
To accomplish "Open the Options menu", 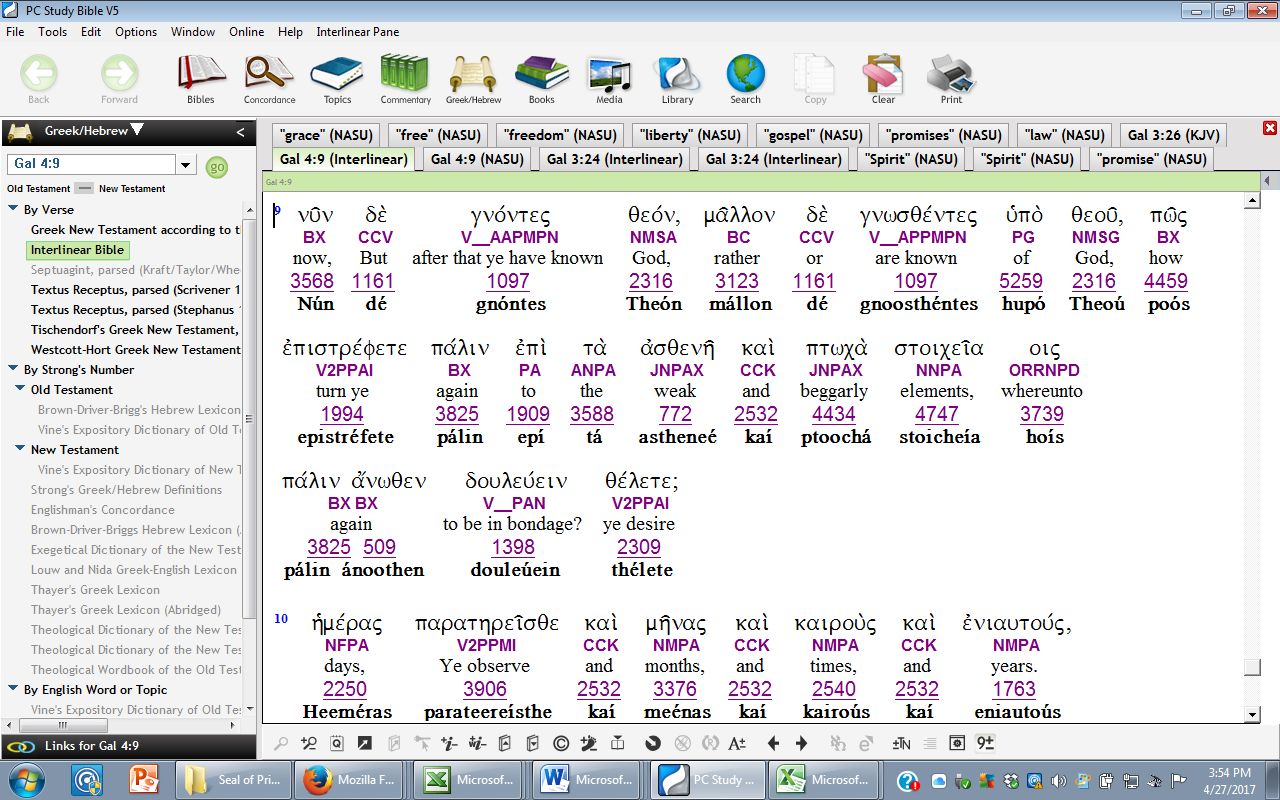I will tap(136, 32).
